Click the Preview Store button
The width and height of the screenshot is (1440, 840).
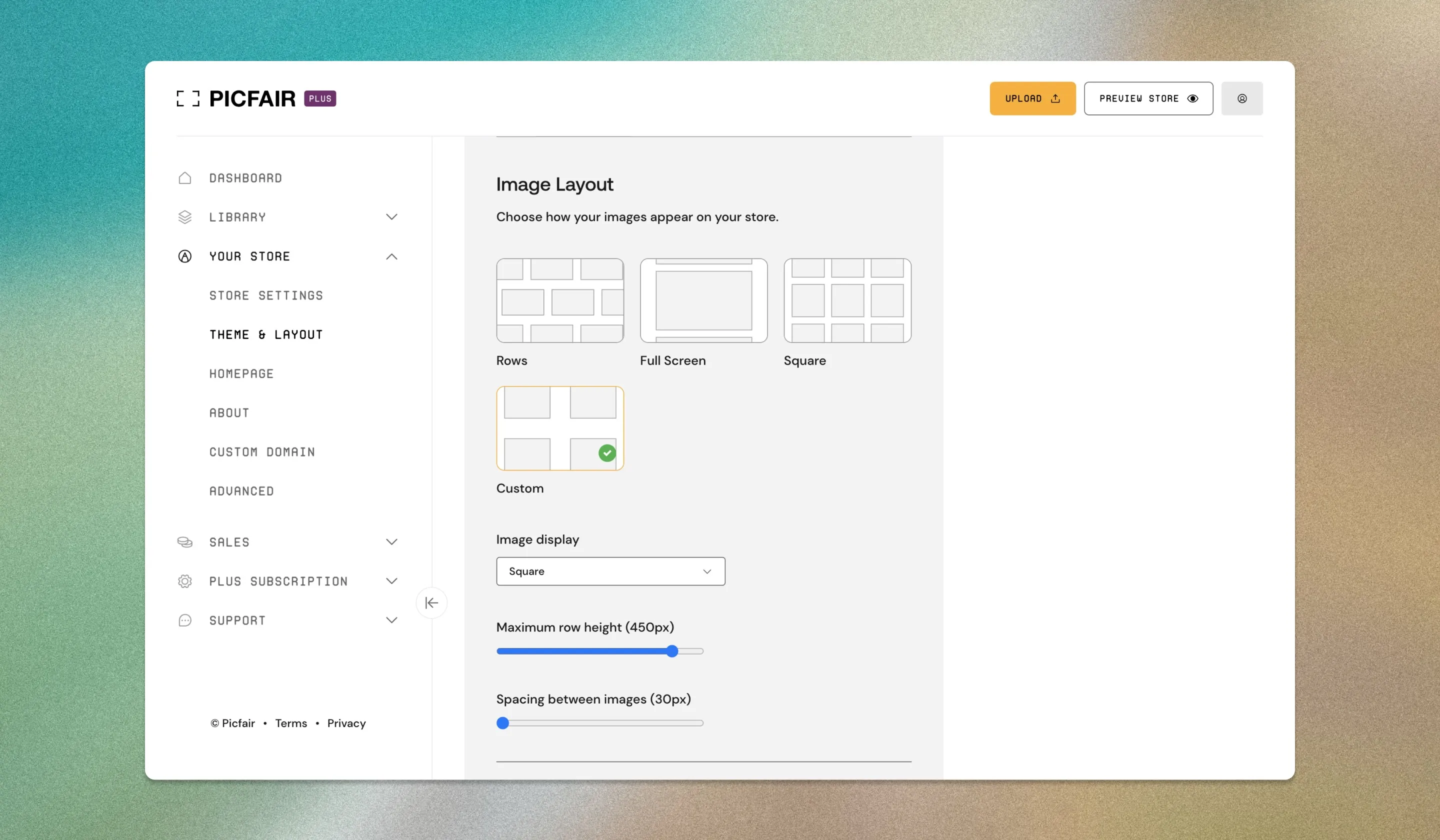click(x=1148, y=98)
